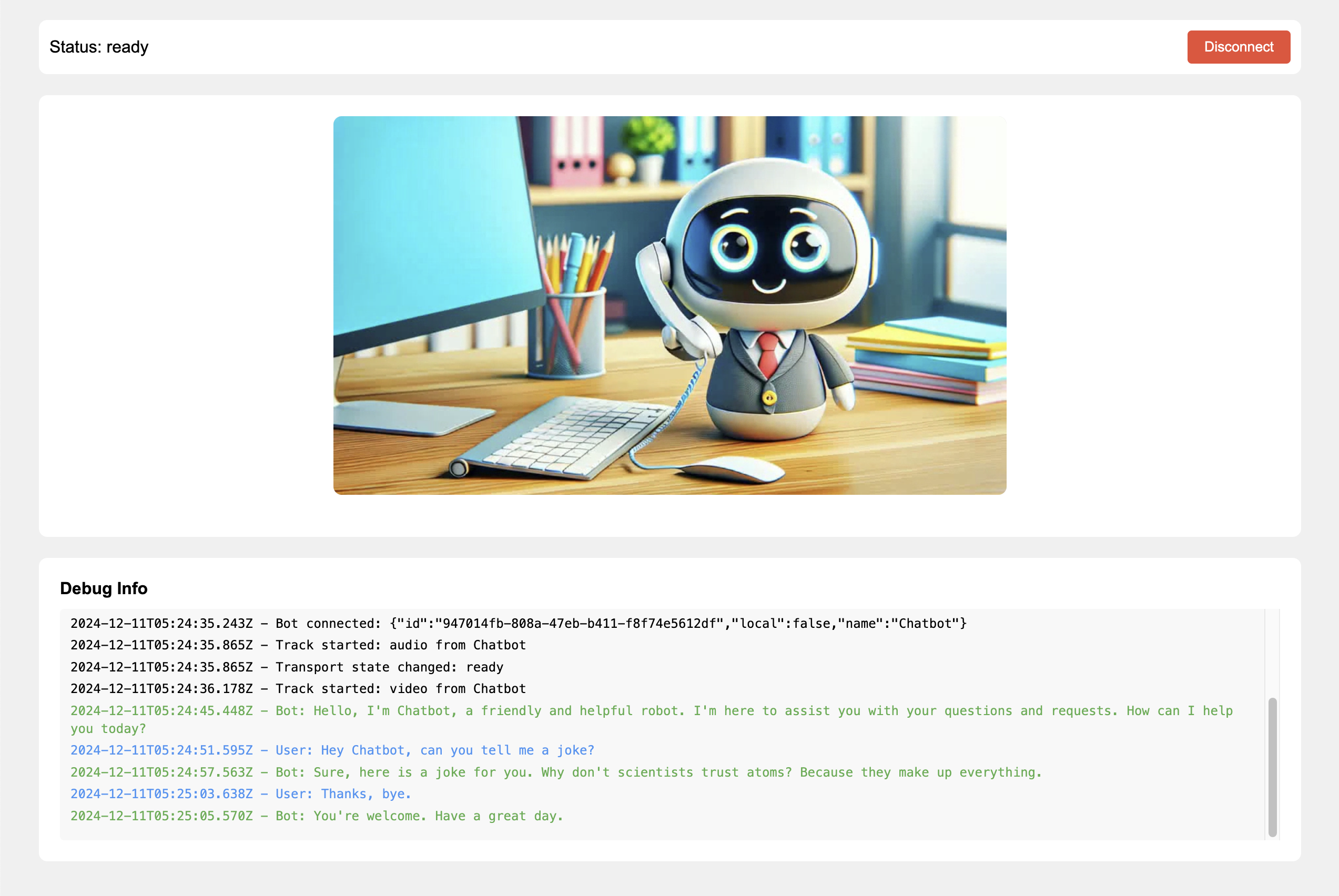Click the wrapped "you today?" log line

[108, 729]
